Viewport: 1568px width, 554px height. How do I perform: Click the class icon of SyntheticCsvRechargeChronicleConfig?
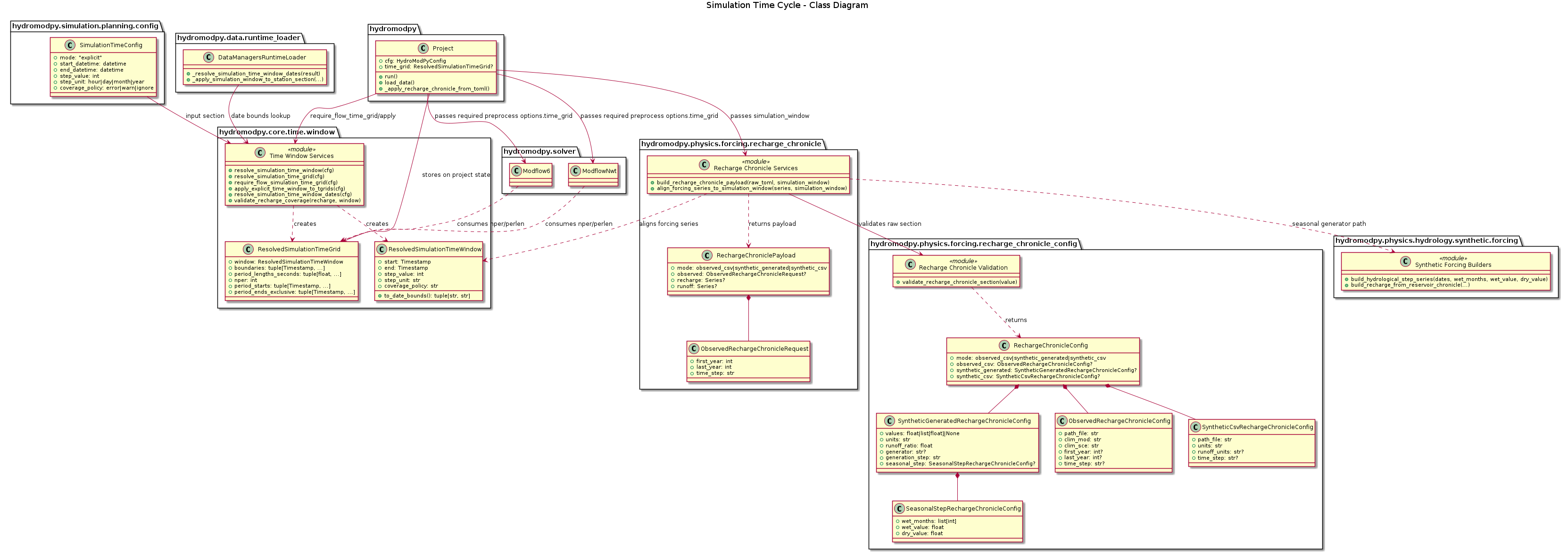pos(1195,427)
